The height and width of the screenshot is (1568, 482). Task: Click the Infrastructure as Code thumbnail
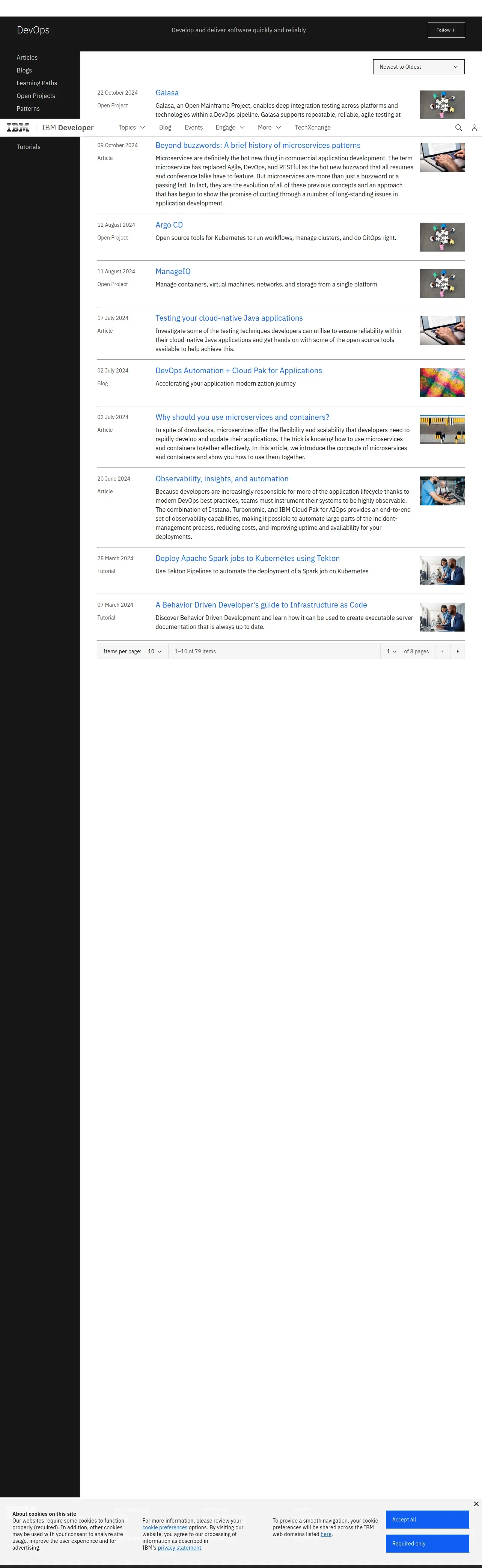point(443,617)
